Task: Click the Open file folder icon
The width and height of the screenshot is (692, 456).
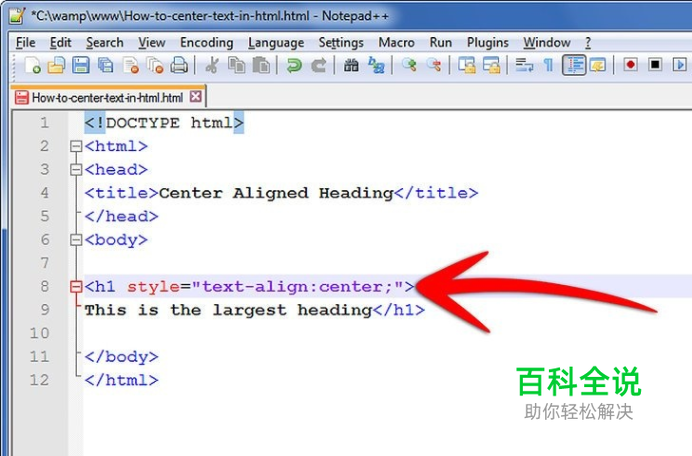Action: (x=56, y=66)
